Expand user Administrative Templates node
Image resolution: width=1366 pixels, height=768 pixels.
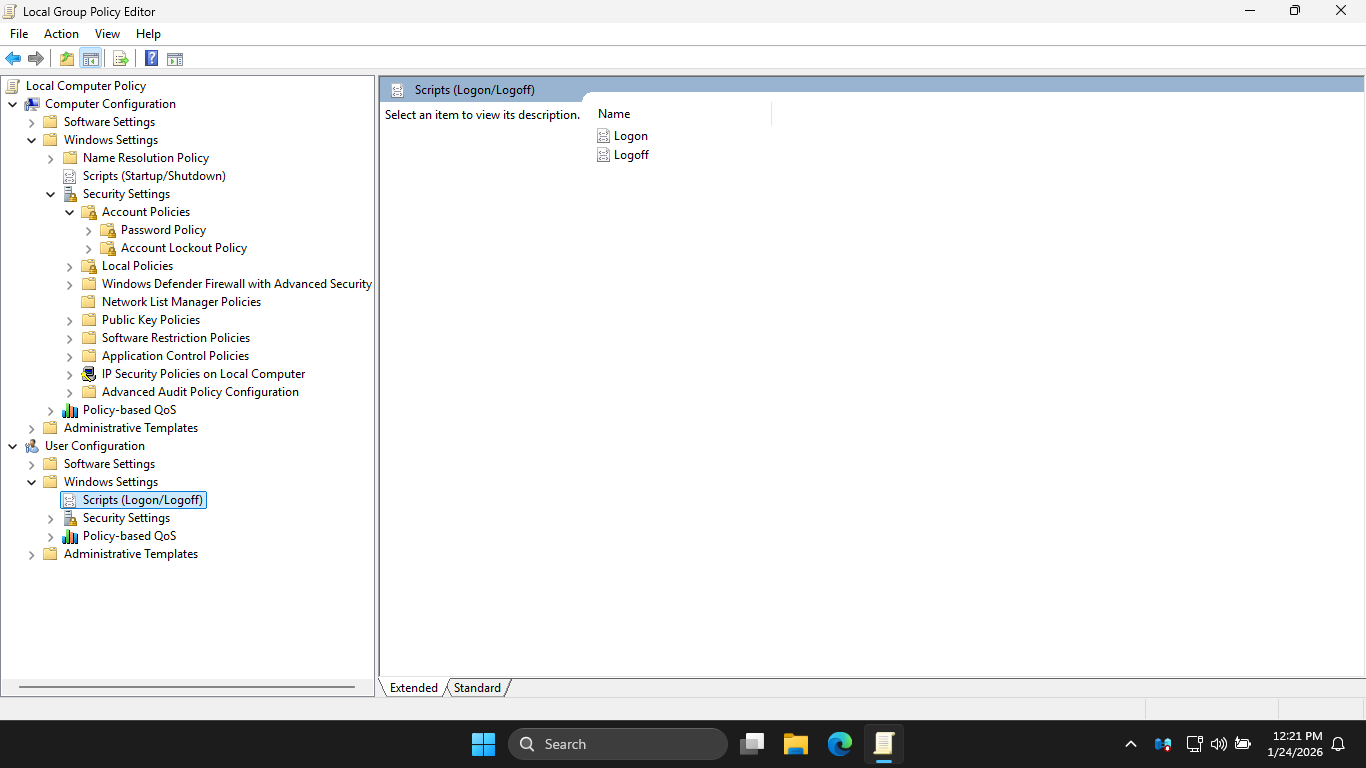(x=32, y=555)
